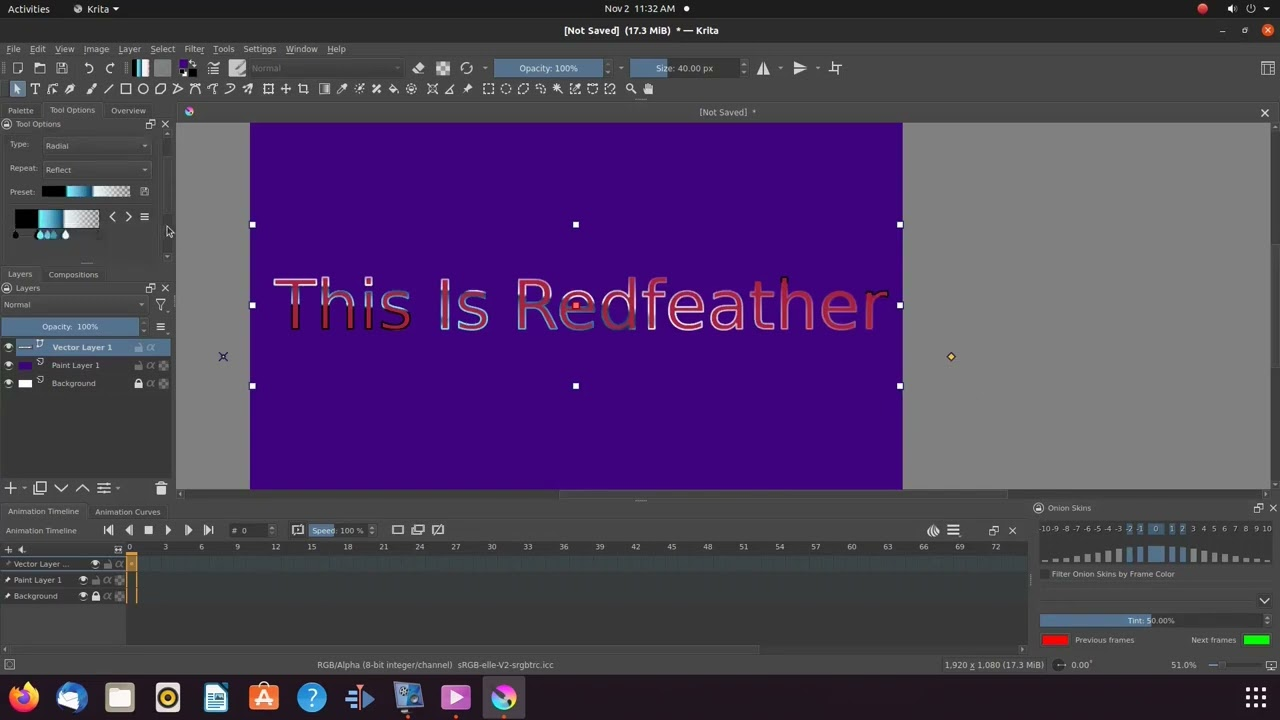Image resolution: width=1280 pixels, height=720 pixels.
Task: Switch to the Animation Curves tab
Action: pyautogui.click(x=127, y=511)
